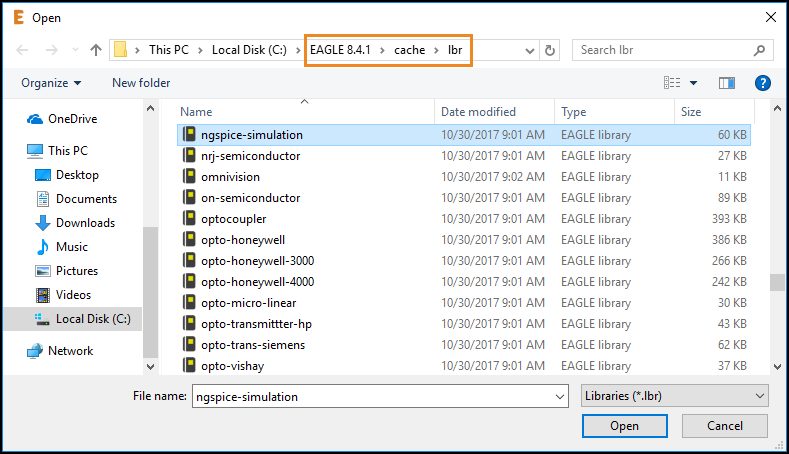Open Downloads in navigation pane
789x454 pixels.
75,222
